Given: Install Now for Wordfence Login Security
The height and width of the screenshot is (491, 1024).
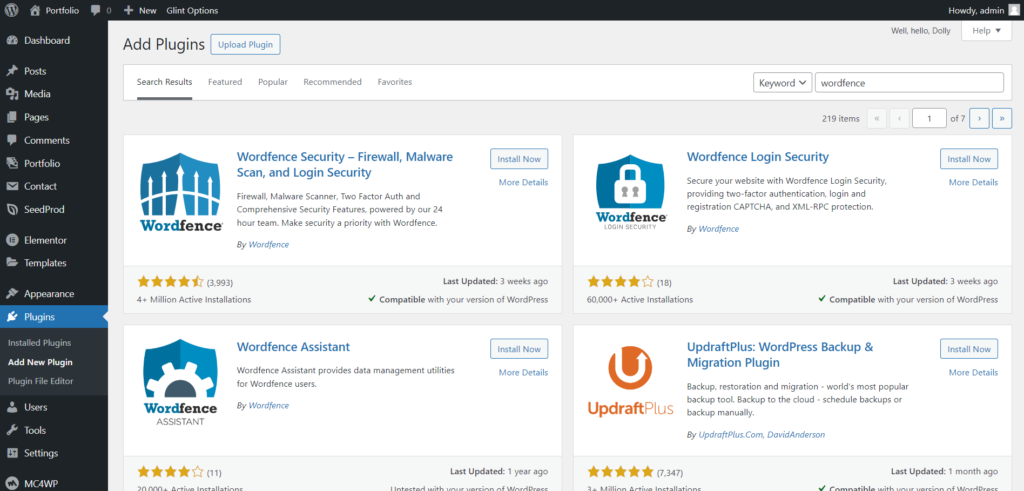Looking at the screenshot, I should point(969,159).
